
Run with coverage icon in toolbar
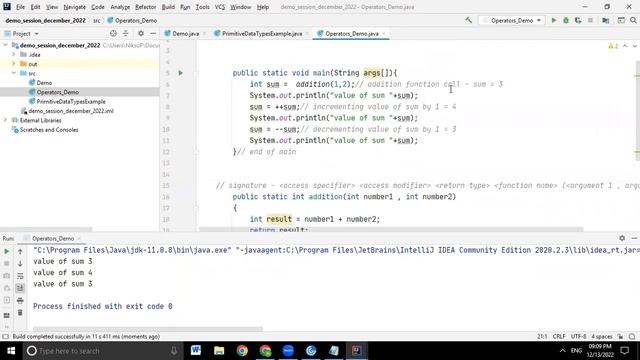click(578, 20)
